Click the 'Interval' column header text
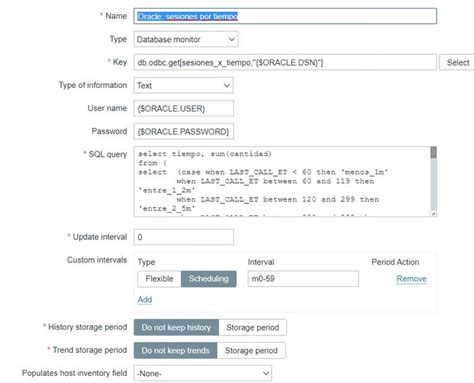This screenshot has height=383, width=474. pos(261,262)
